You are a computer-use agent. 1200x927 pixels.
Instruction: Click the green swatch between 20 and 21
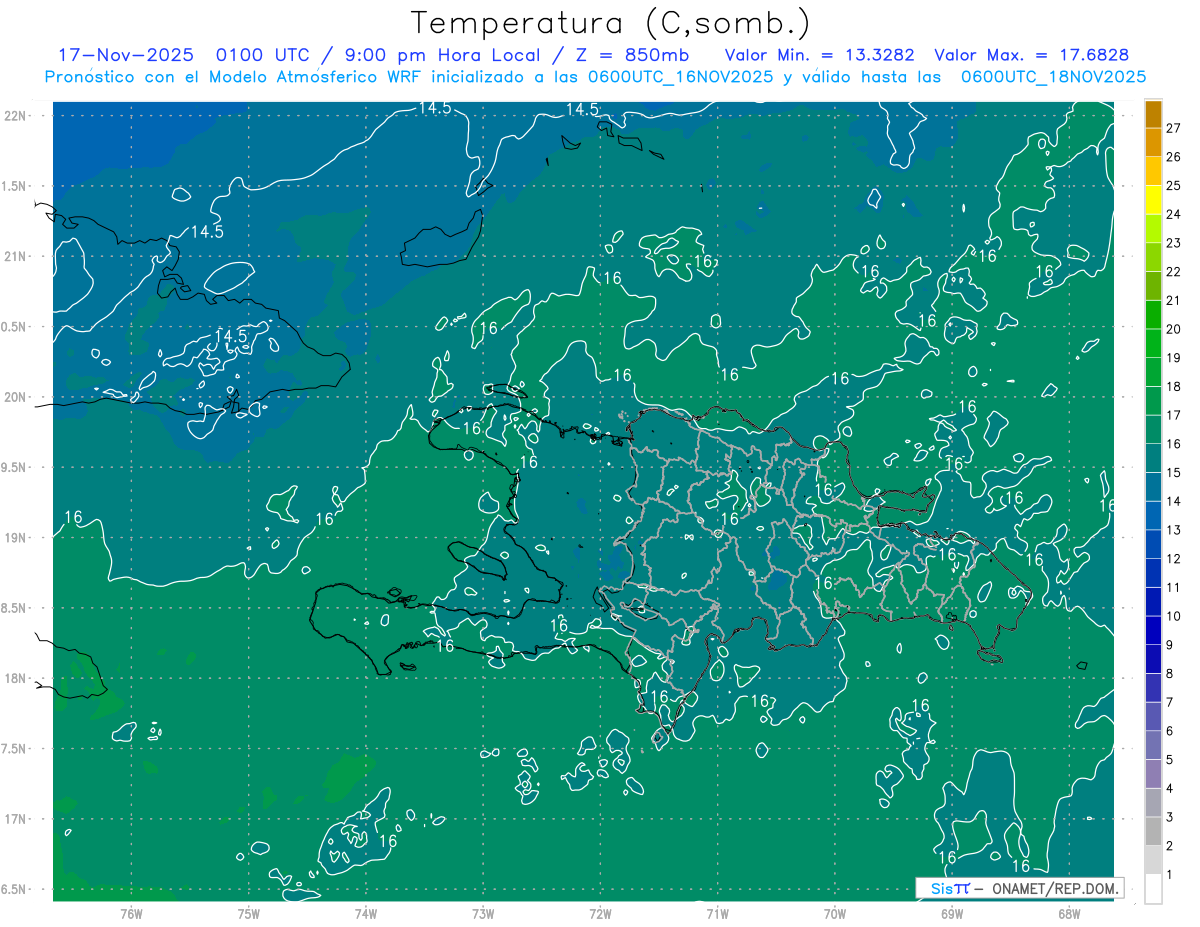1153,314
